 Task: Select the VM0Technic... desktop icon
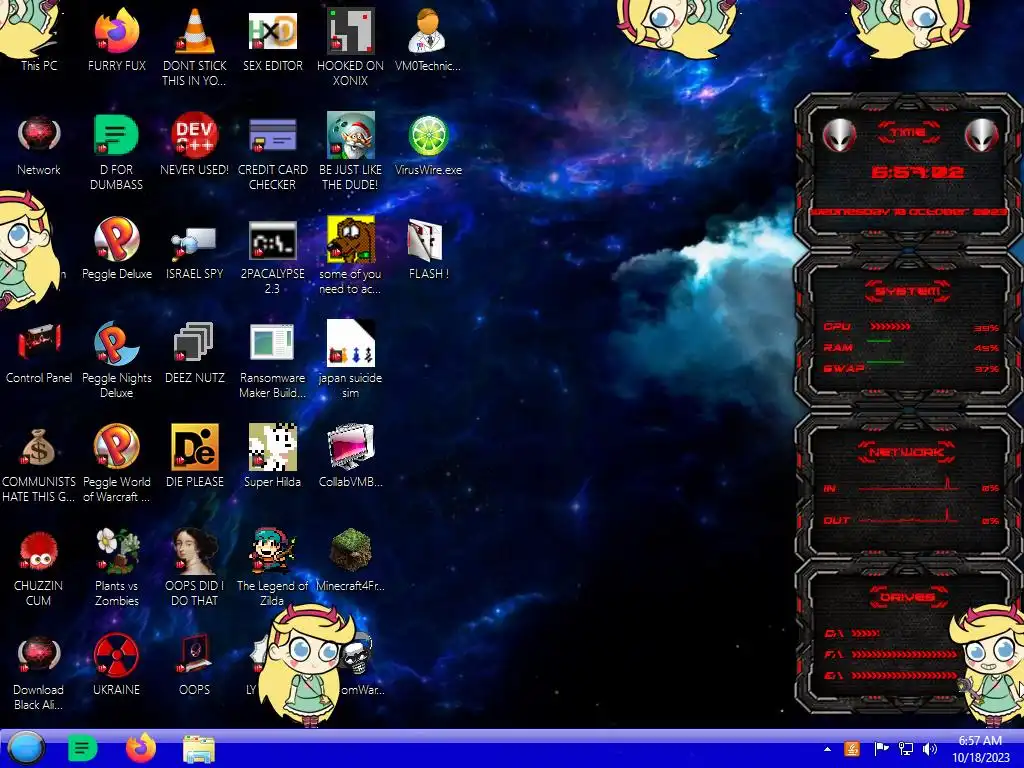(428, 39)
